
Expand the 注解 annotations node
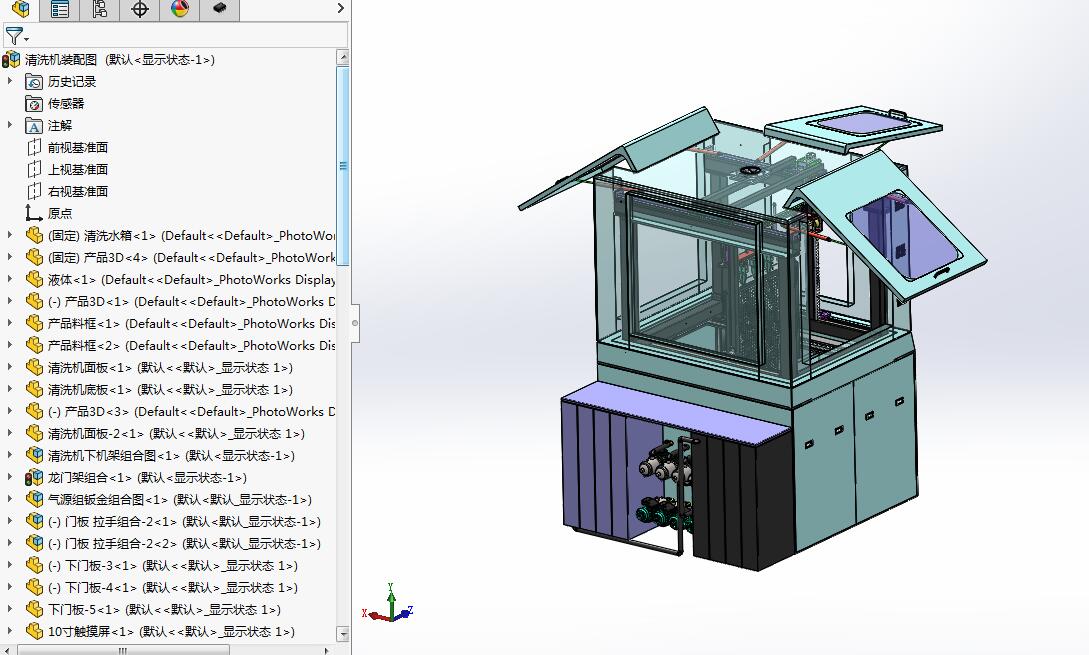point(10,126)
